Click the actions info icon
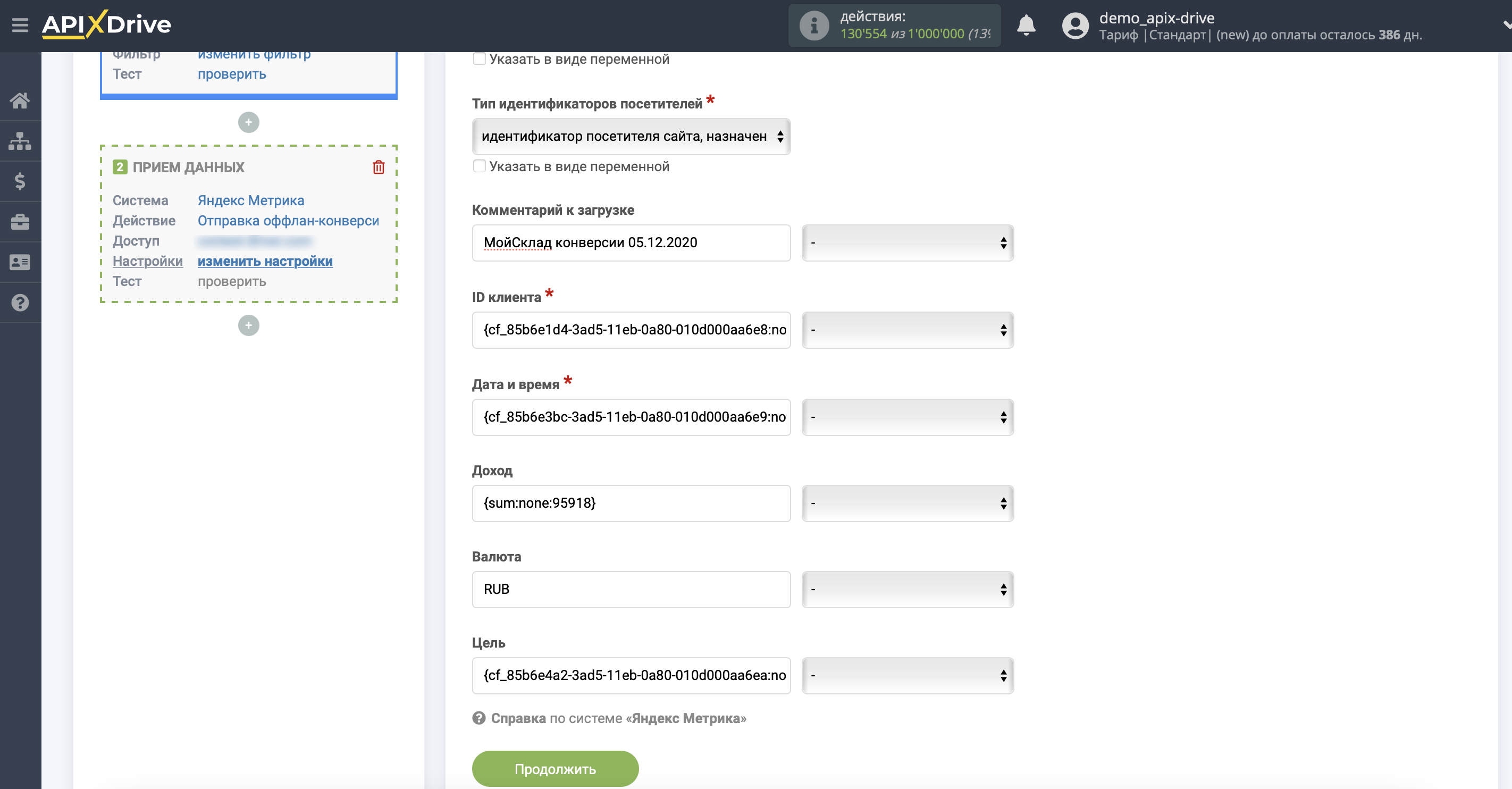Viewport: 1512px width, 789px height. [813, 26]
